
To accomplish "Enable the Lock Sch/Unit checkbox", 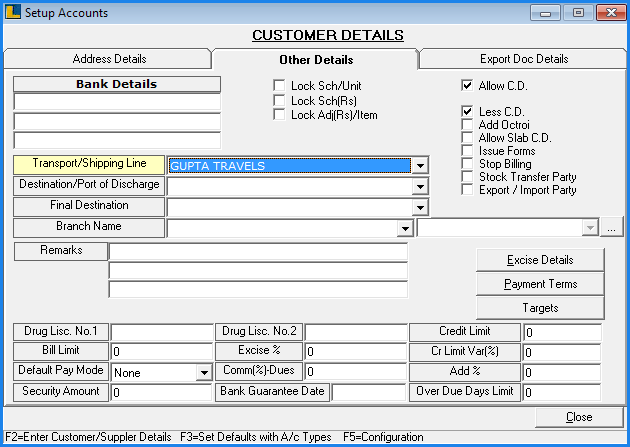I will pyautogui.click(x=280, y=86).
